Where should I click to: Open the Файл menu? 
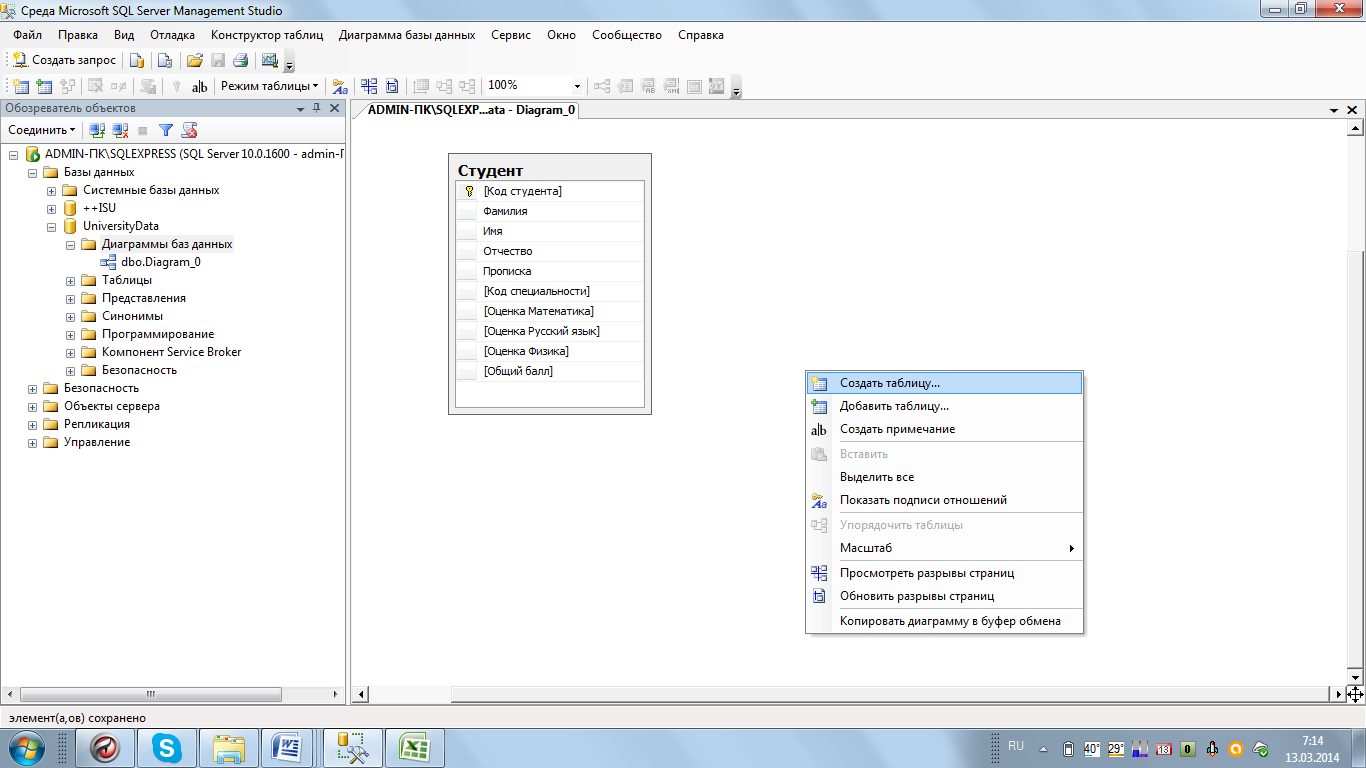coord(27,35)
